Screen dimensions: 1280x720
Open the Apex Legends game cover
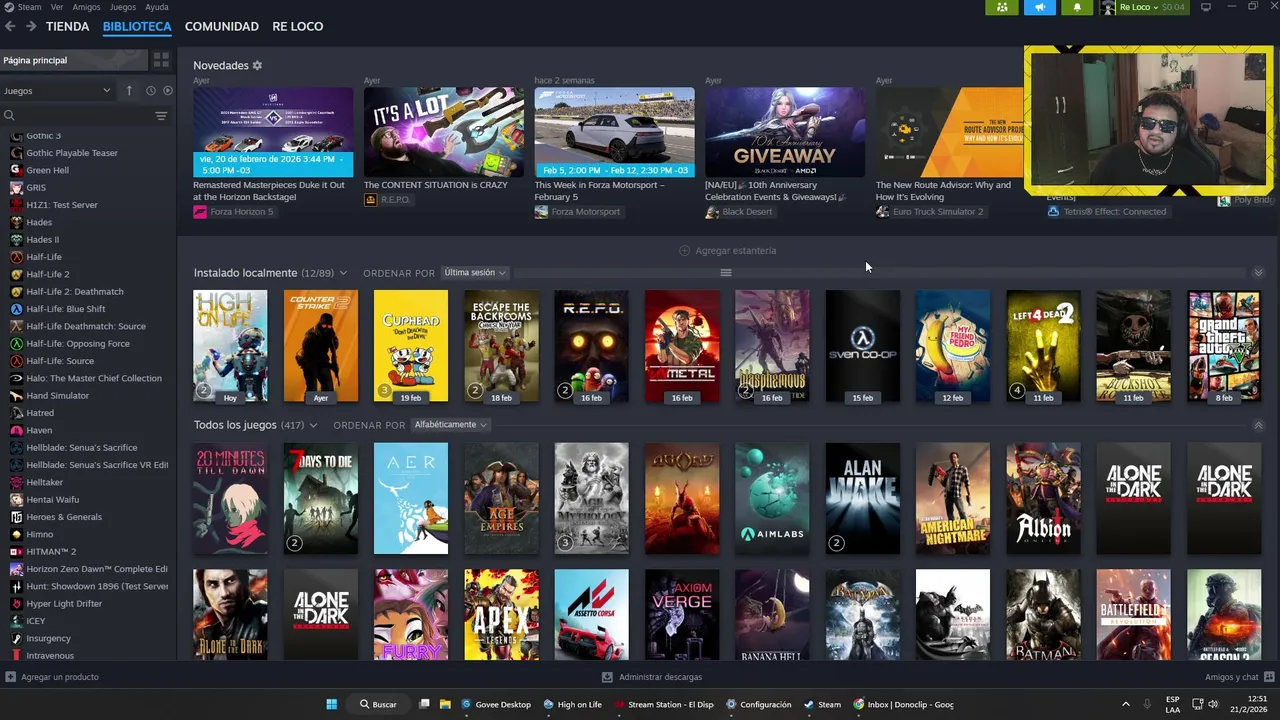pyautogui.click(x=501, y=615)
